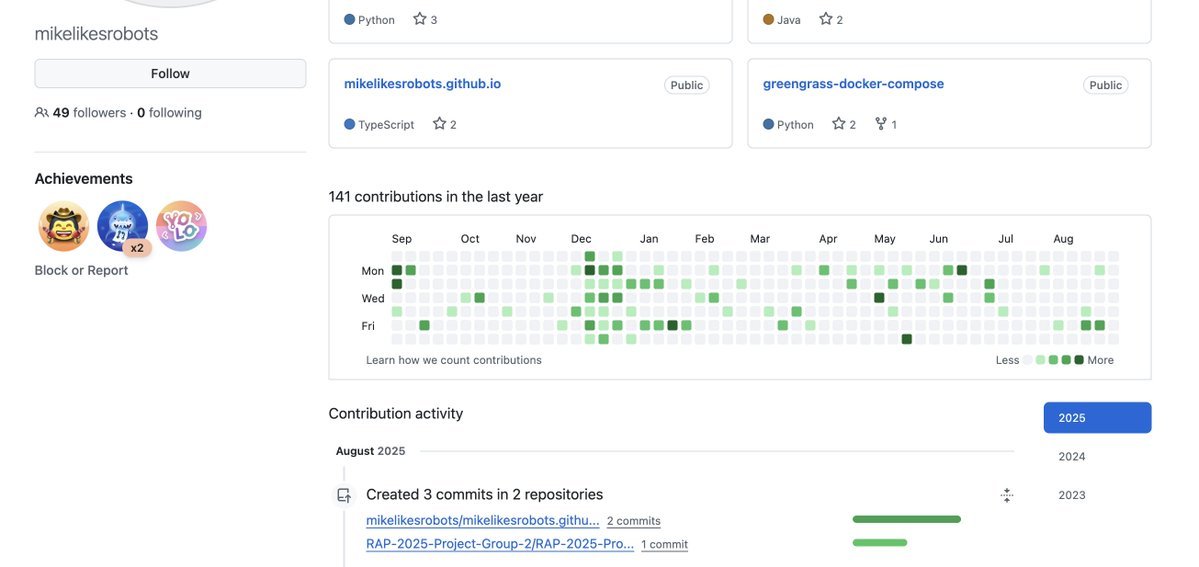Open the shark x2 achievement badge
The height and width of the screenshot is (567, 1199).
pos(122,226)
